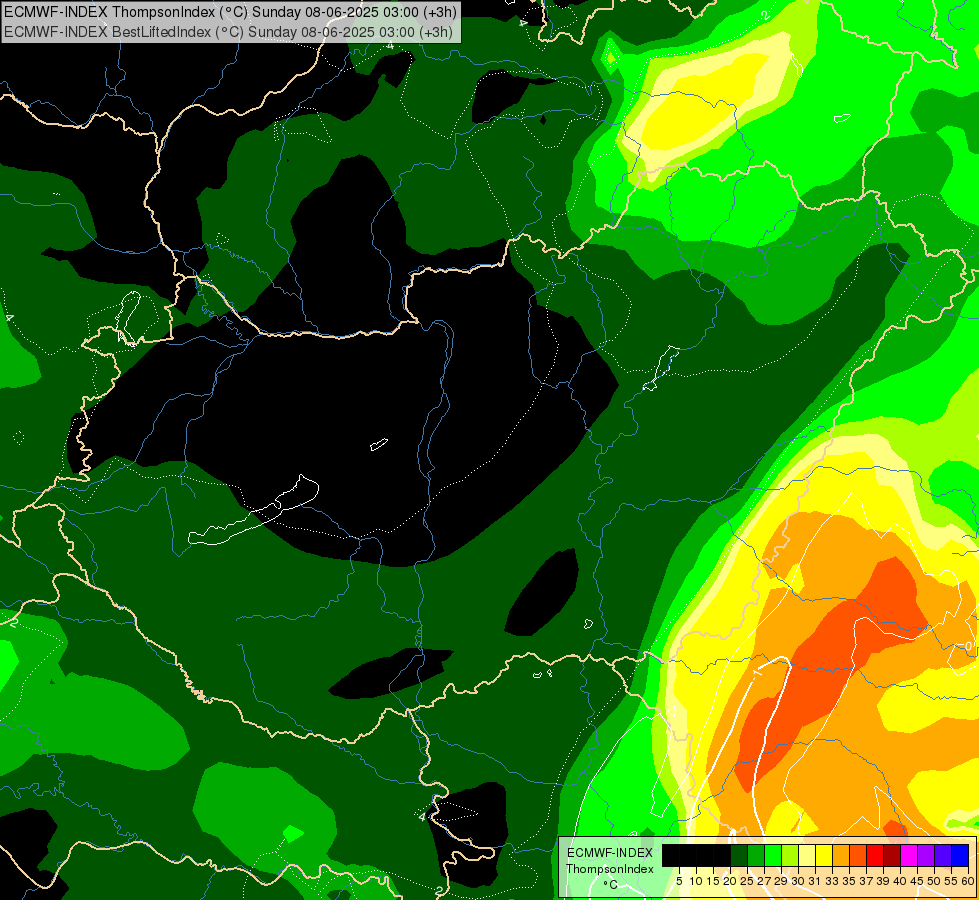Select the bright green 27-29 legend swatch

click(773, 855)
